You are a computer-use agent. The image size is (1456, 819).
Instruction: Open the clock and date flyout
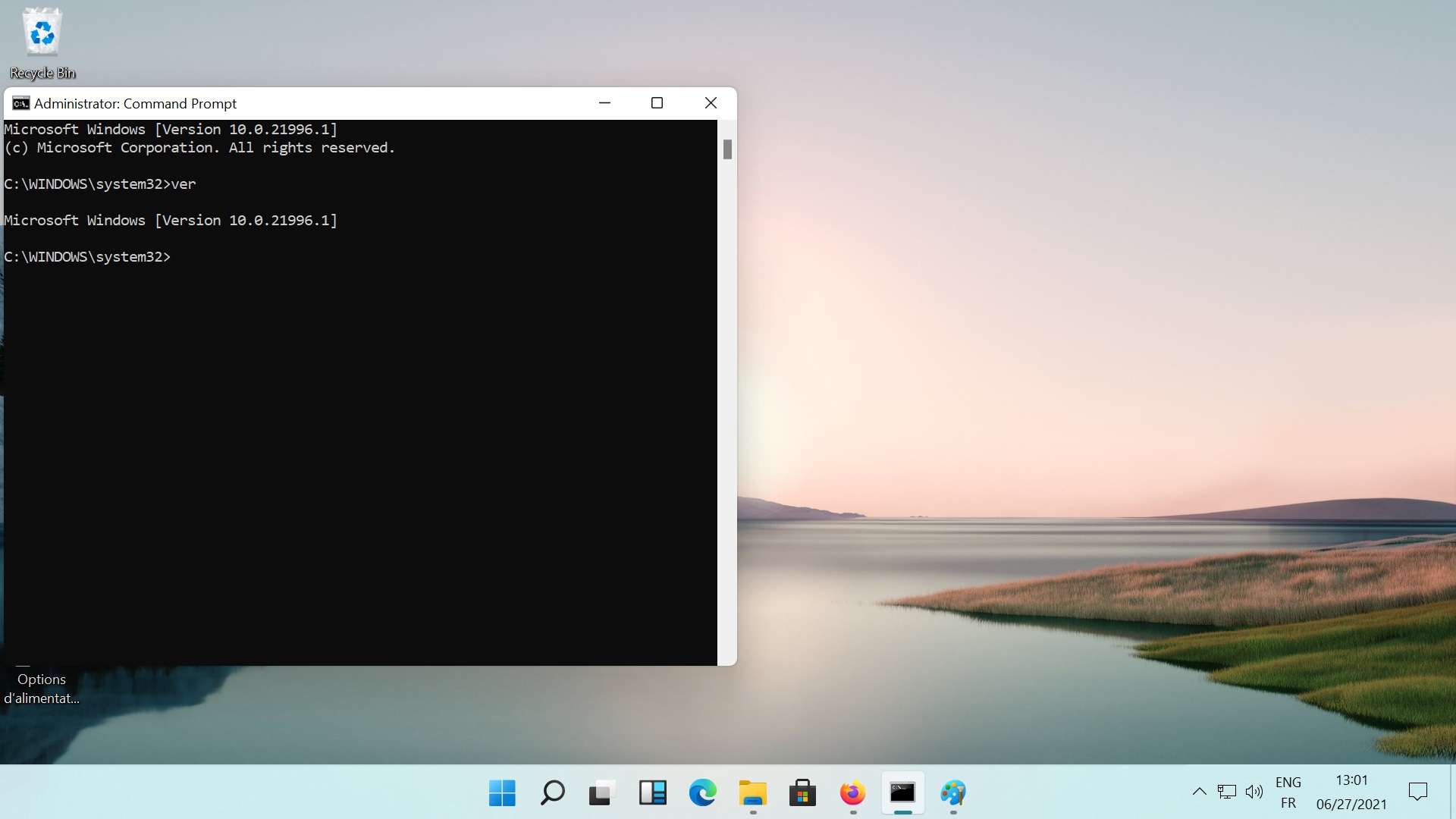tap(1351, 792)
